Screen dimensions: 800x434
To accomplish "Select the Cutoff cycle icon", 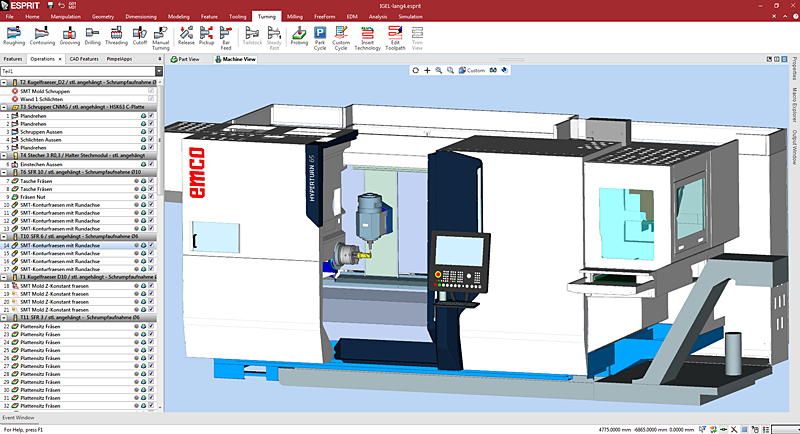I will [139, 37].
